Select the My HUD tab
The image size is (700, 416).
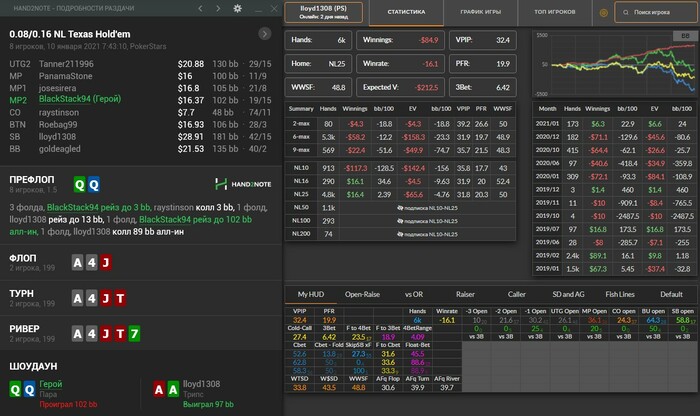pos(311,294)
